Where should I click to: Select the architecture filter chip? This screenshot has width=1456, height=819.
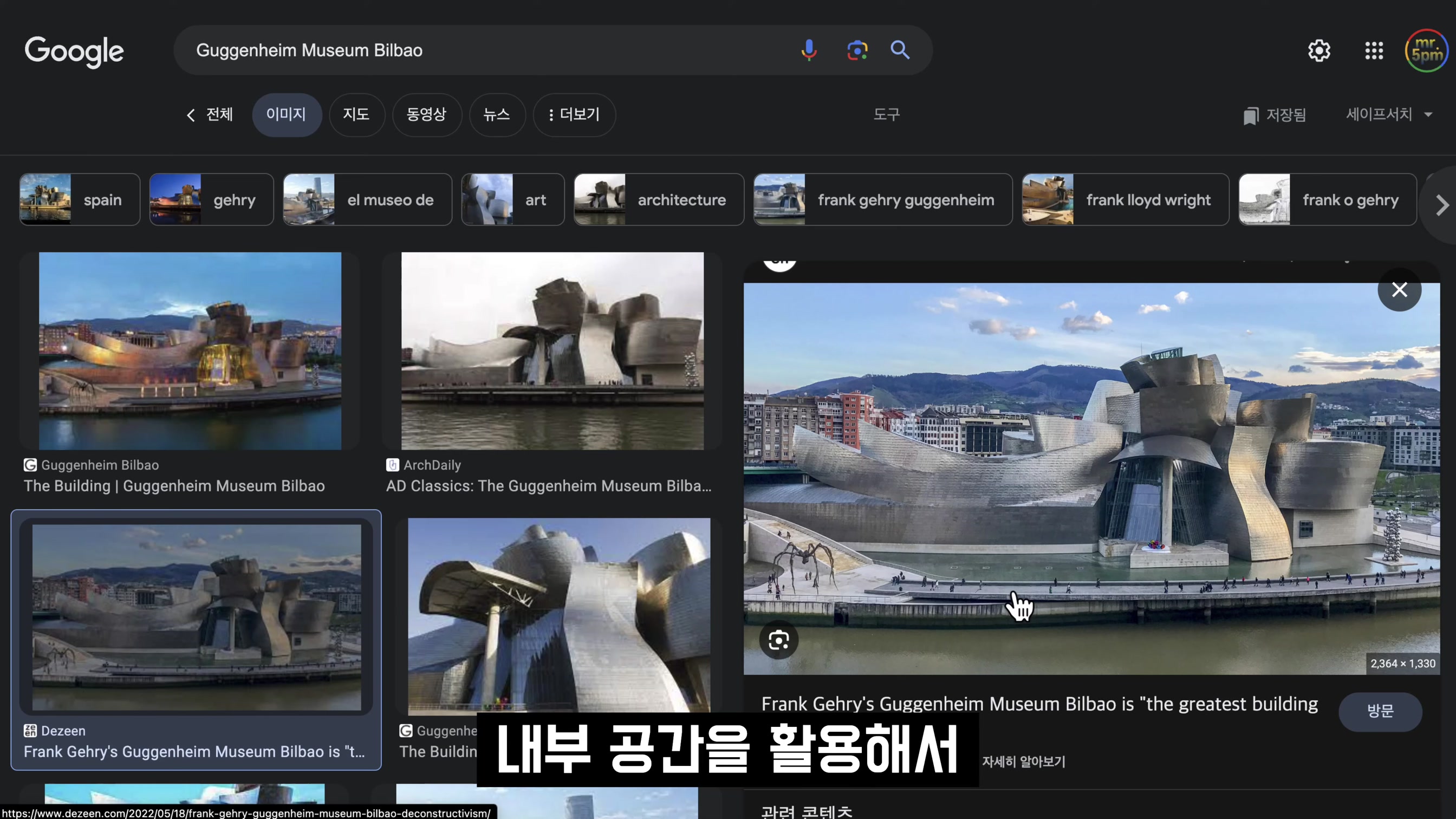(x=659, y=199)
